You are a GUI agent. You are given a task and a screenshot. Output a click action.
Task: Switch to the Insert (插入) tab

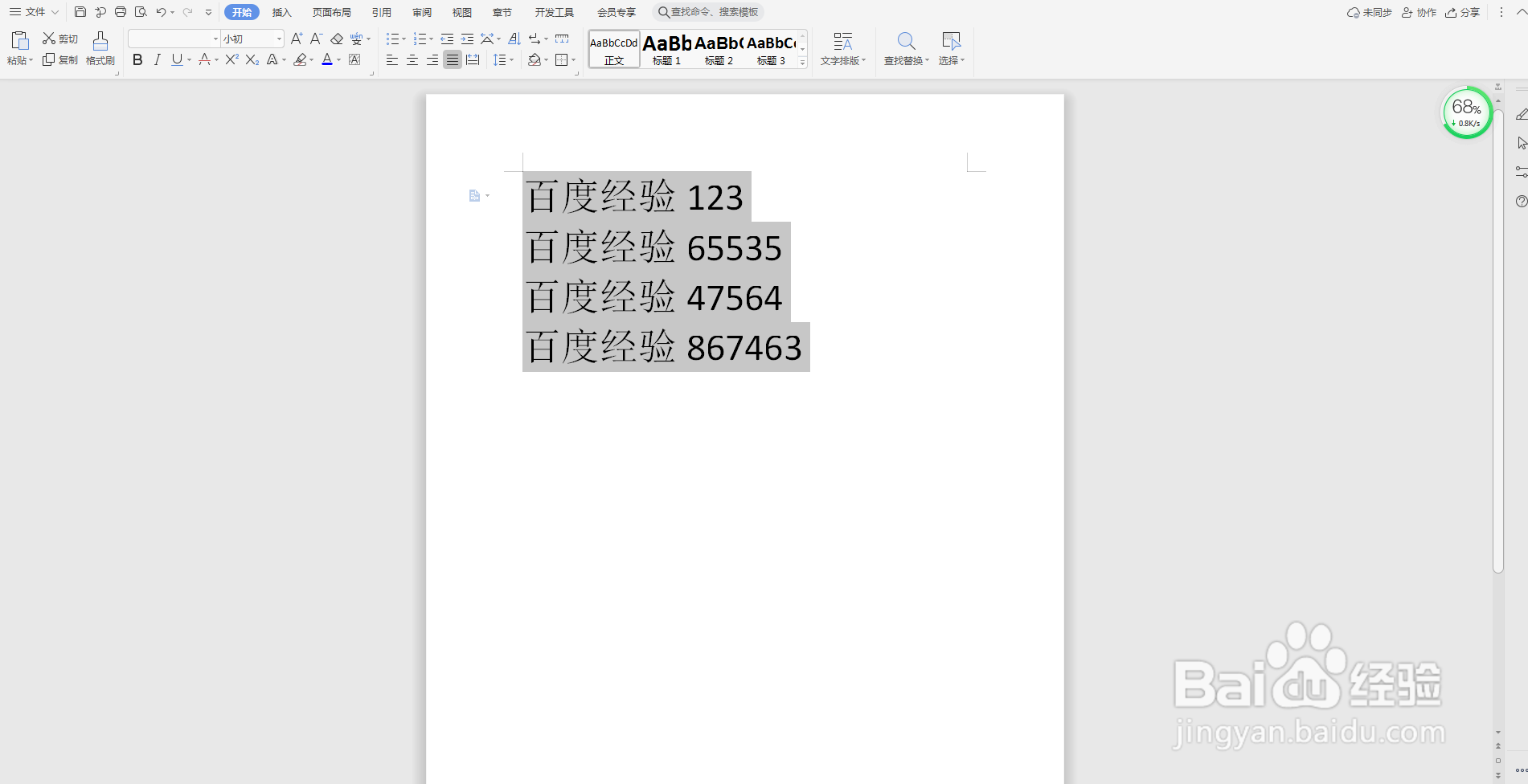[281, 12]
